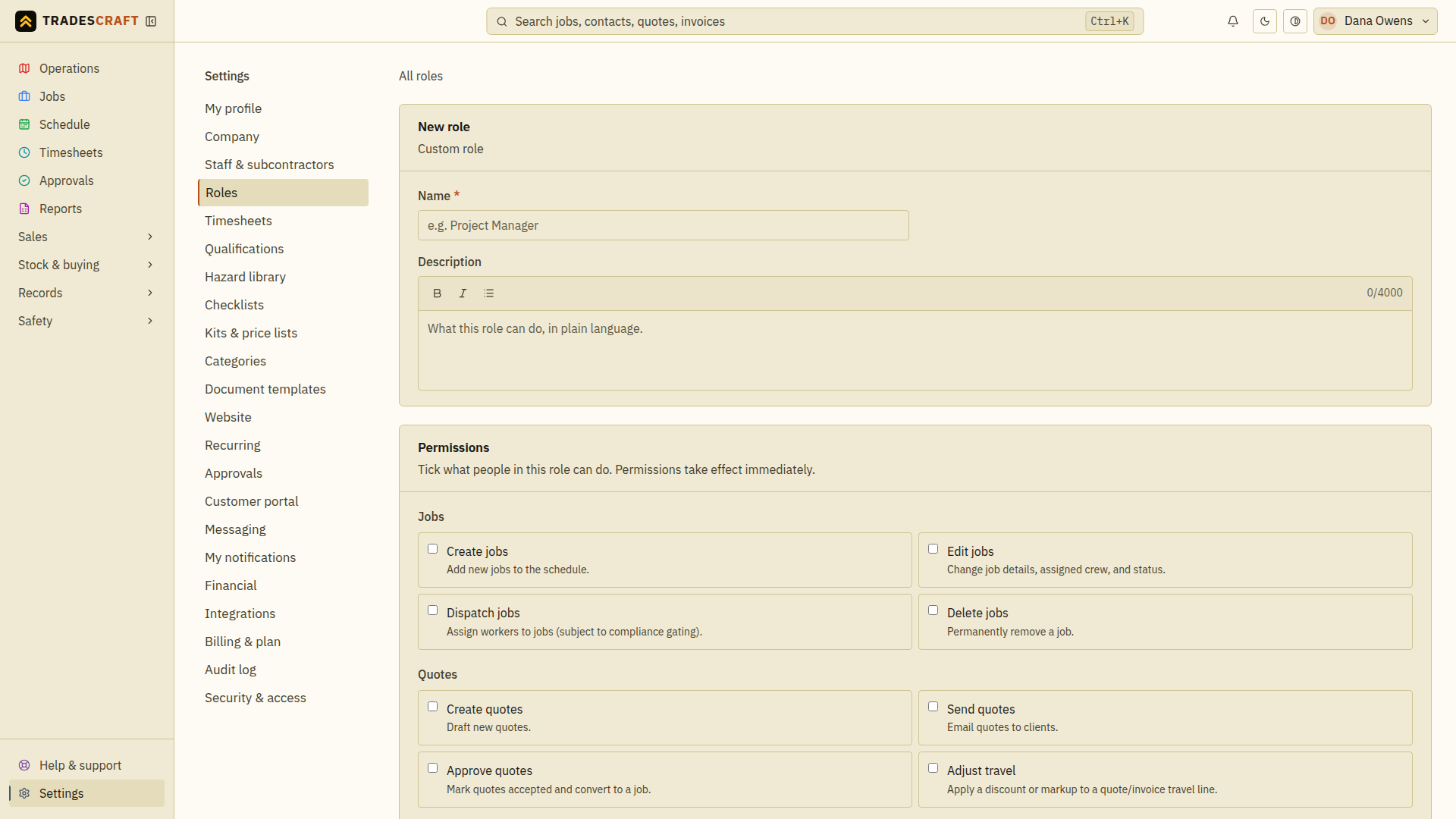This screenshot has height=819, width=1456.
Task: Click the DO user avatar
Action: pyautogui.click(x=1328, y=21)
